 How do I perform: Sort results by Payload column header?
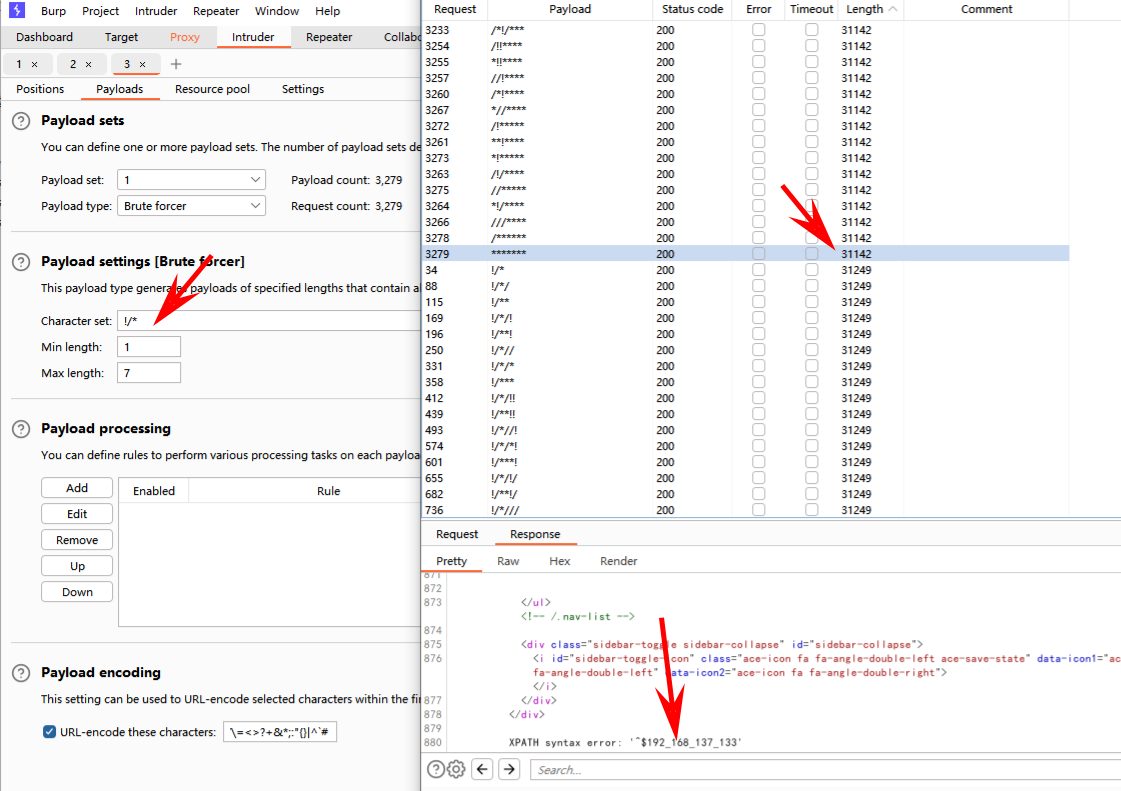pyautogui.click(x=570, y=9)
